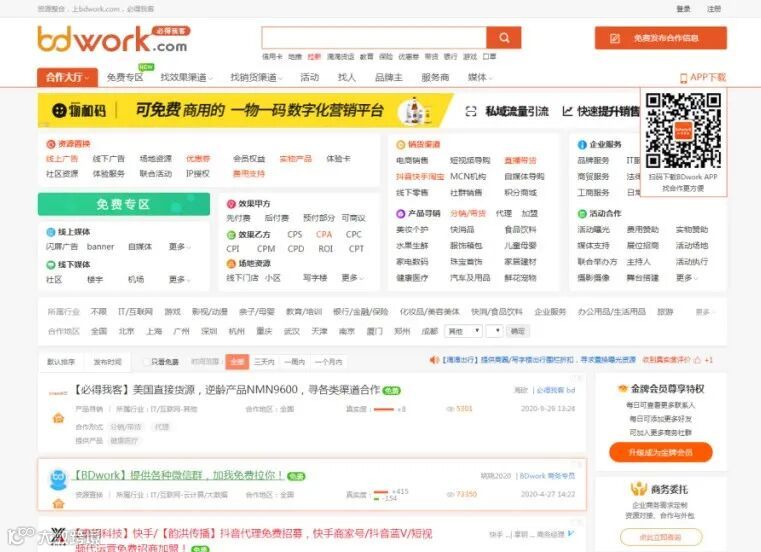Switch to 默认排序 tab

point(61,362)
